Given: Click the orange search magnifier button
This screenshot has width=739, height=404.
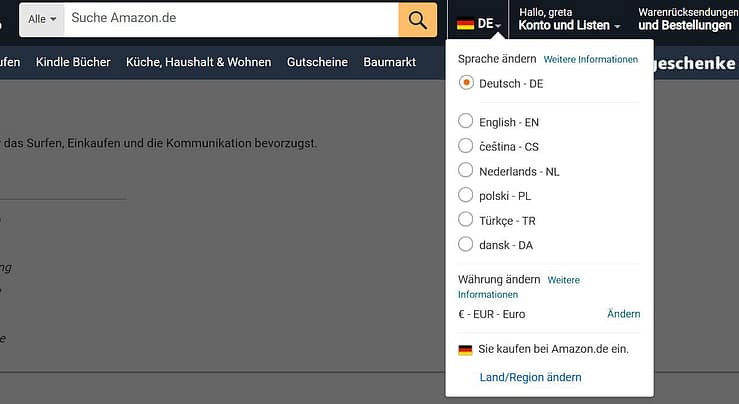Looking at the screenshot, I should click(x=418, y=19).
